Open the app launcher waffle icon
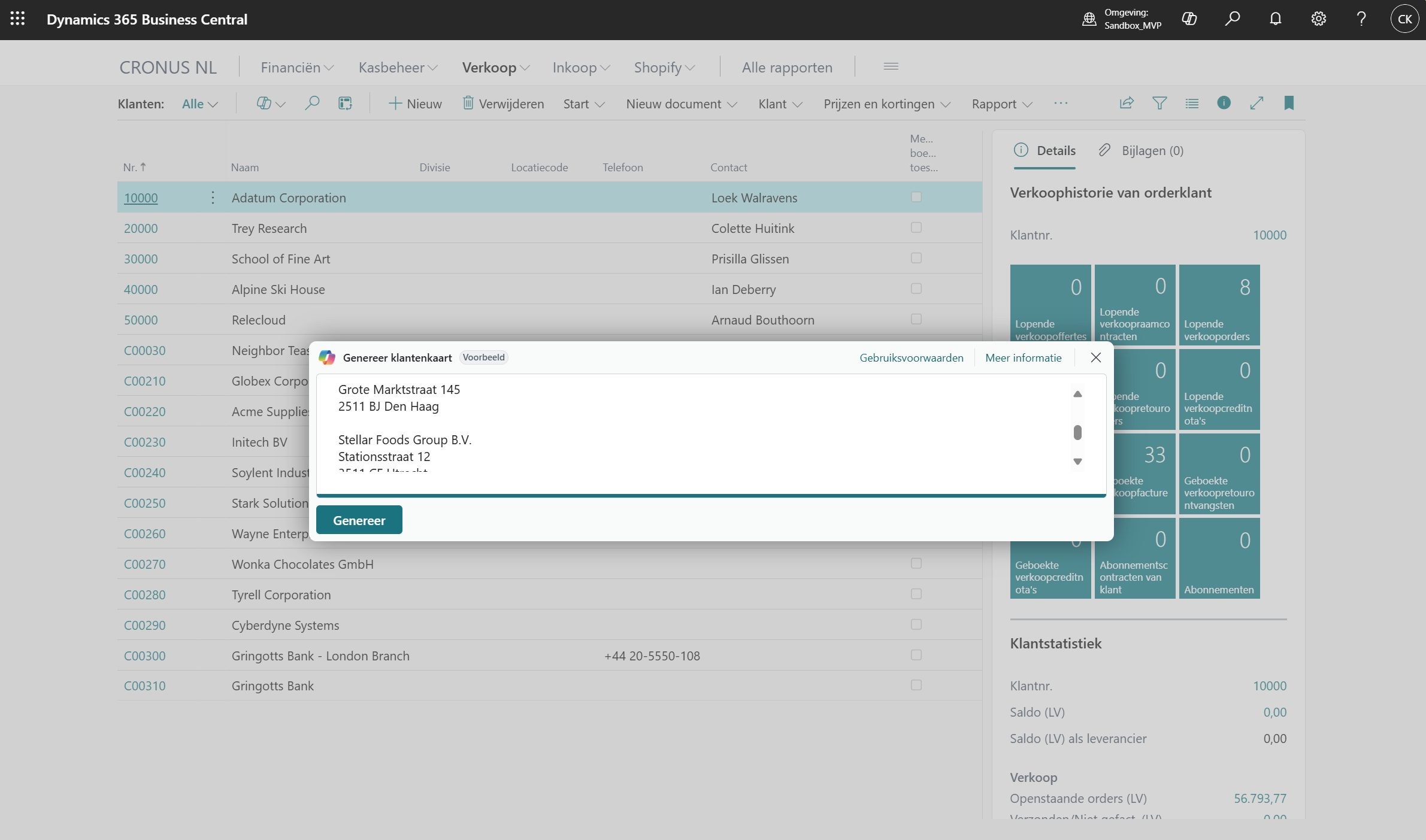The height and width of the screenshot is (840, 1426). click(x=17, y=19)
